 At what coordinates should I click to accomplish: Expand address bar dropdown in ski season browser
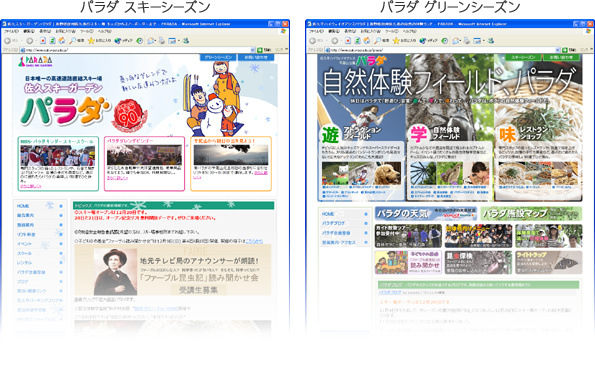[x=253, y=50]
